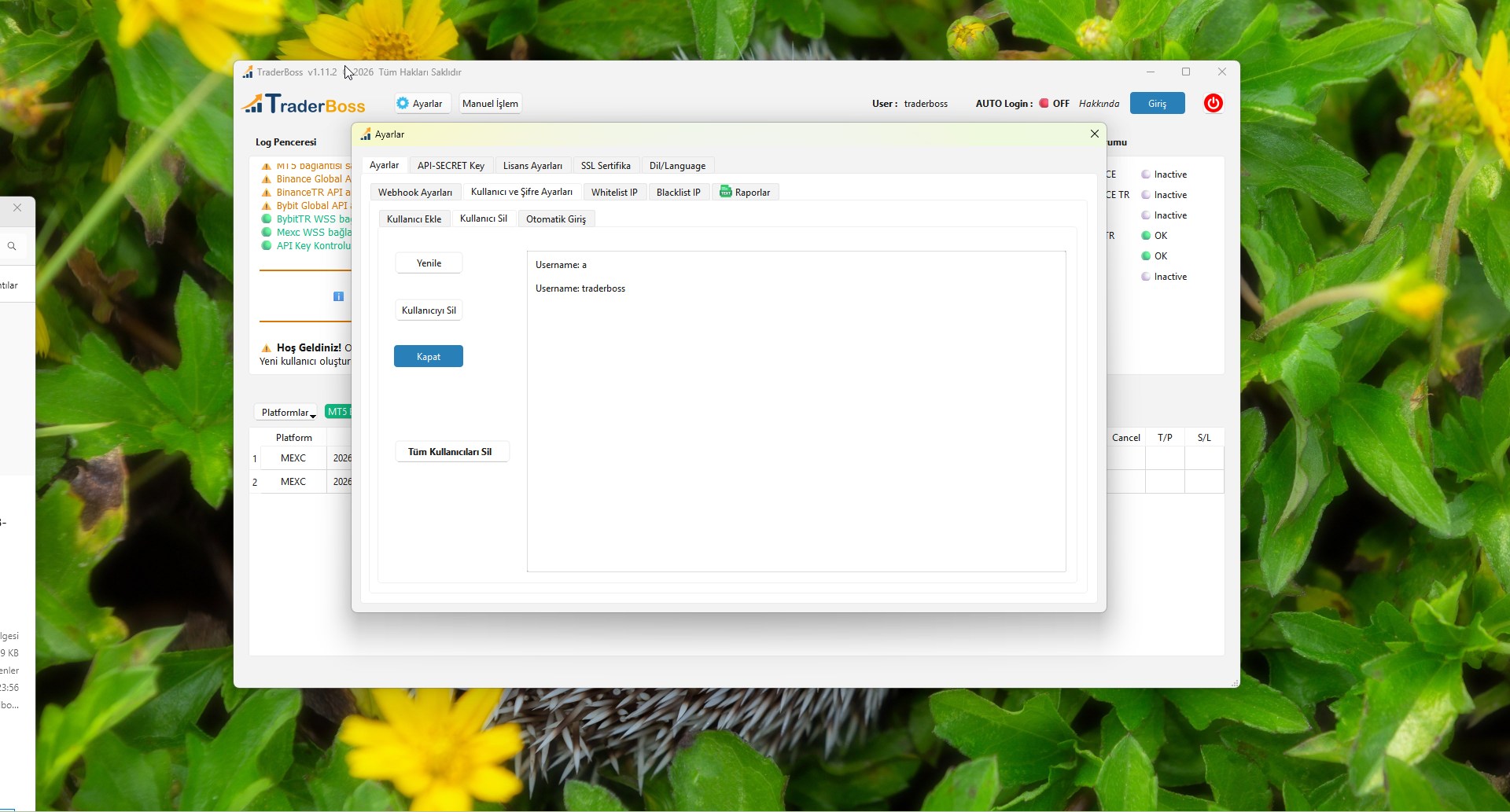
Task: Open SSL Sertifika tab
Action: [x=606, y=165]
